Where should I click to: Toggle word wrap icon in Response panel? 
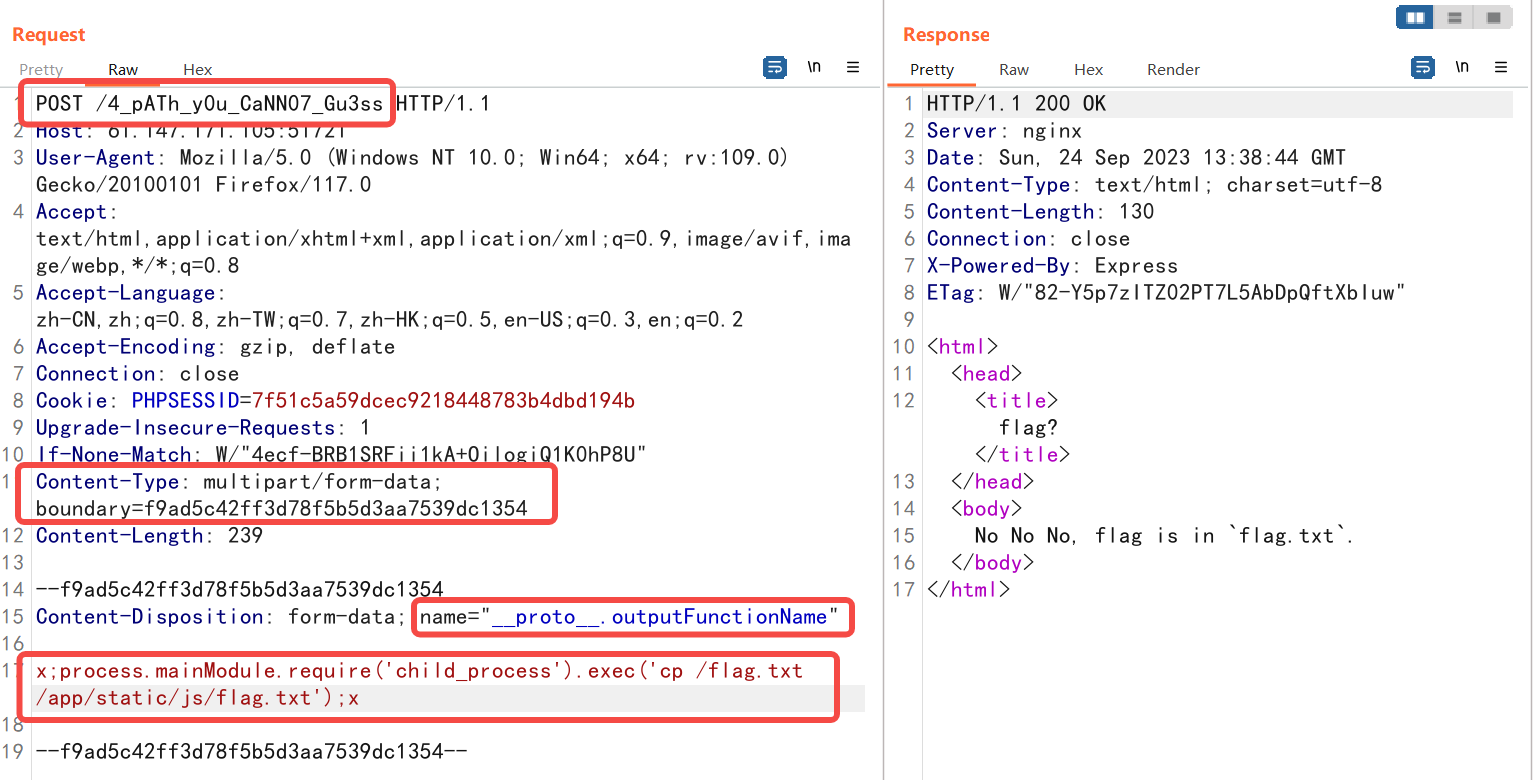tap(1423, 67)
